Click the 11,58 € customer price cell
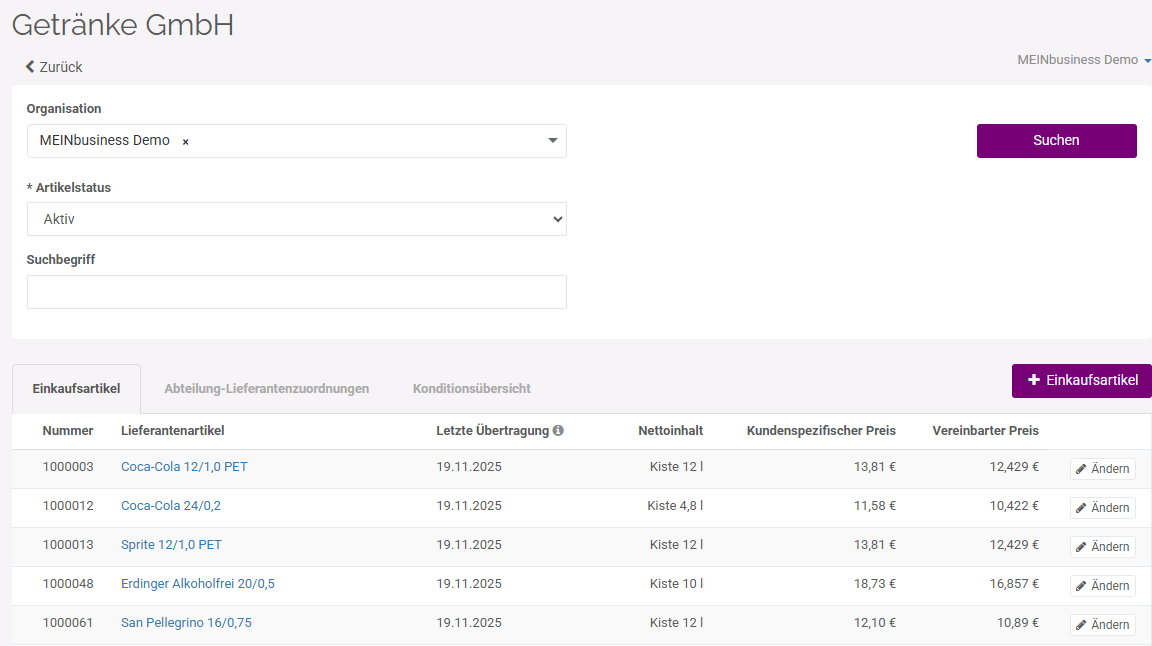This screenshot has width=1152, height=646. coord(875,506)
